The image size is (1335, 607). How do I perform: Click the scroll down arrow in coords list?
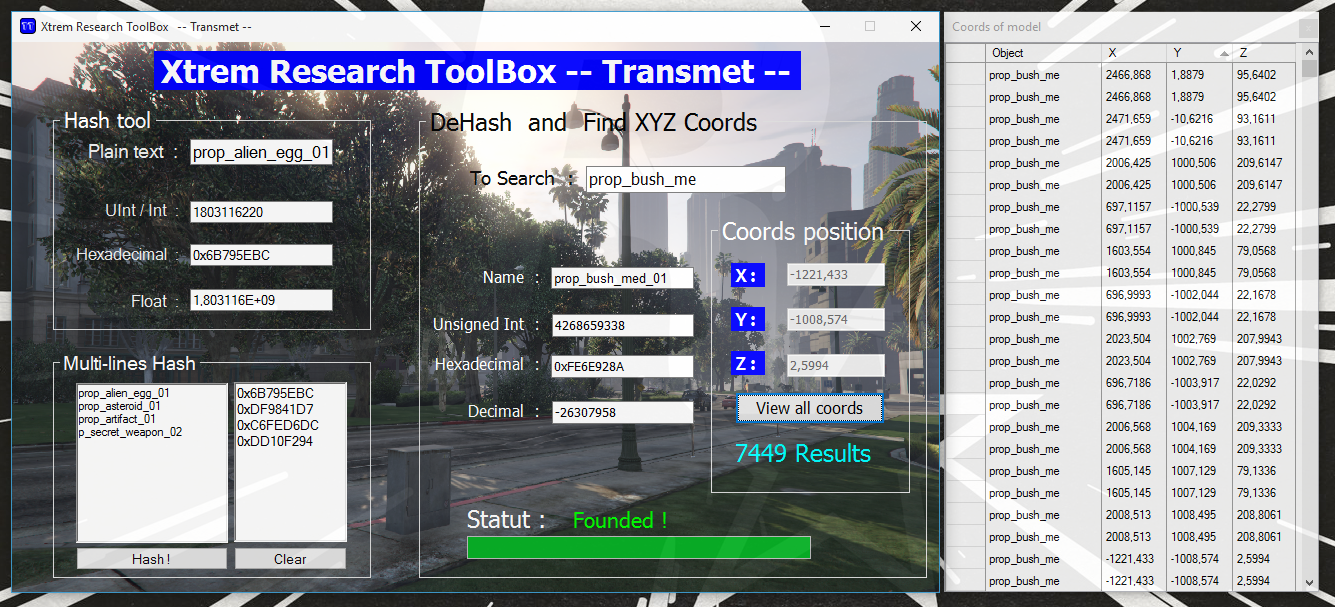click(x=1309, y=581)
